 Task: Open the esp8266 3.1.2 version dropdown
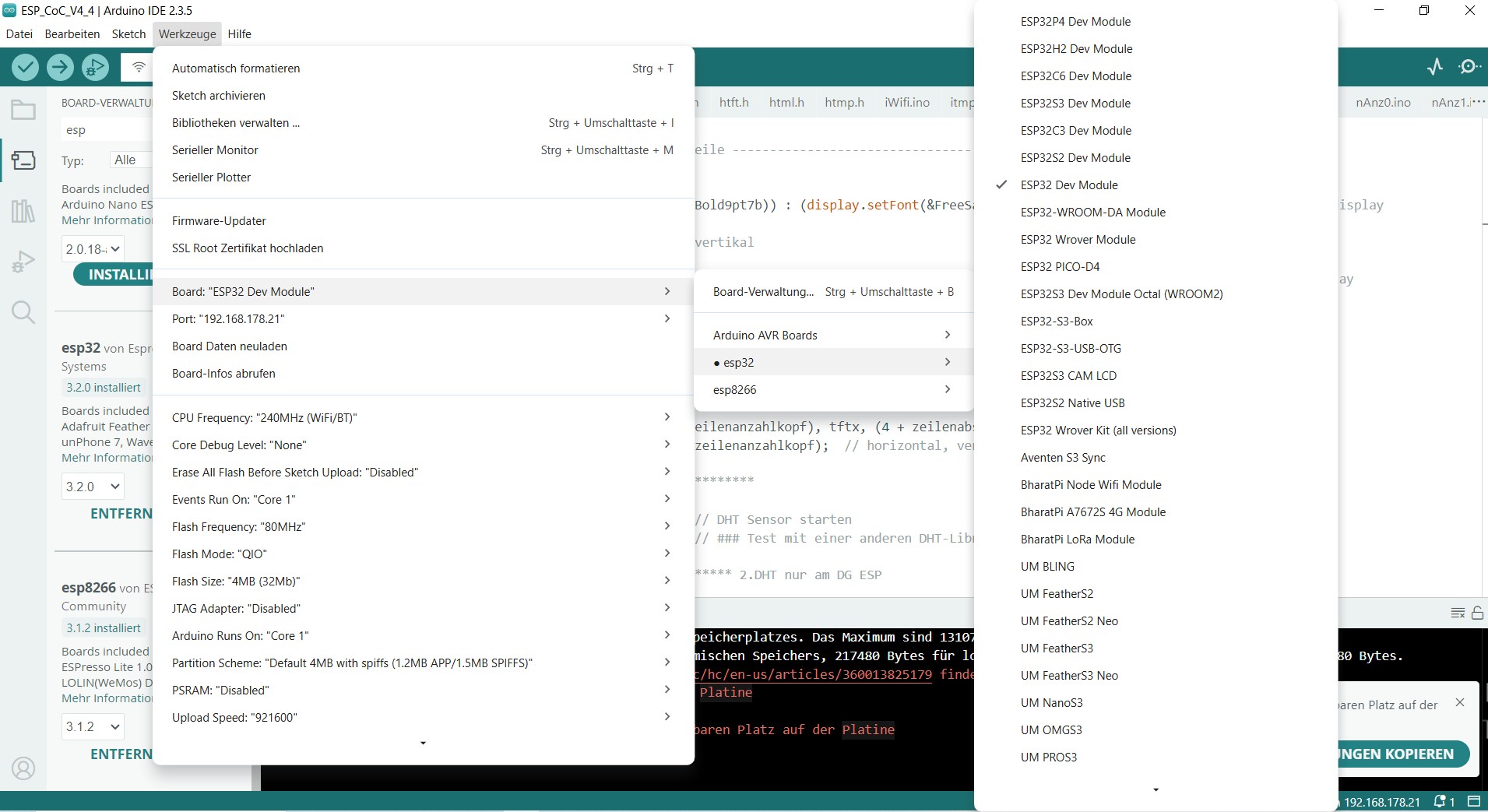coord(93,726)
